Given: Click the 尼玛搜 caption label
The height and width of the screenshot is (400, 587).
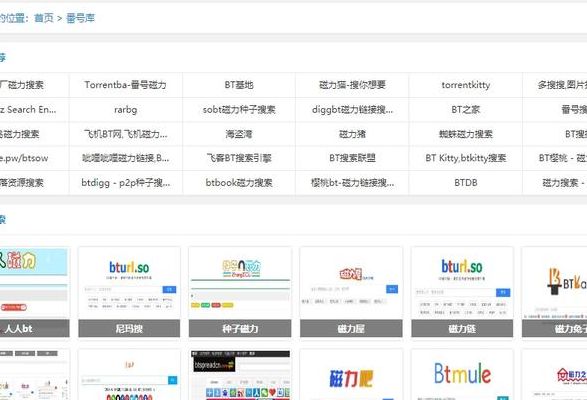Looking at the screenshot, I should [129, 328].
